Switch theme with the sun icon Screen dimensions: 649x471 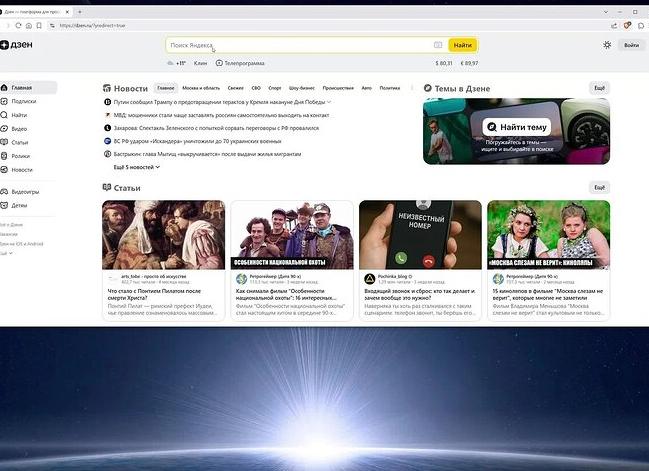(x=607, y=45)
